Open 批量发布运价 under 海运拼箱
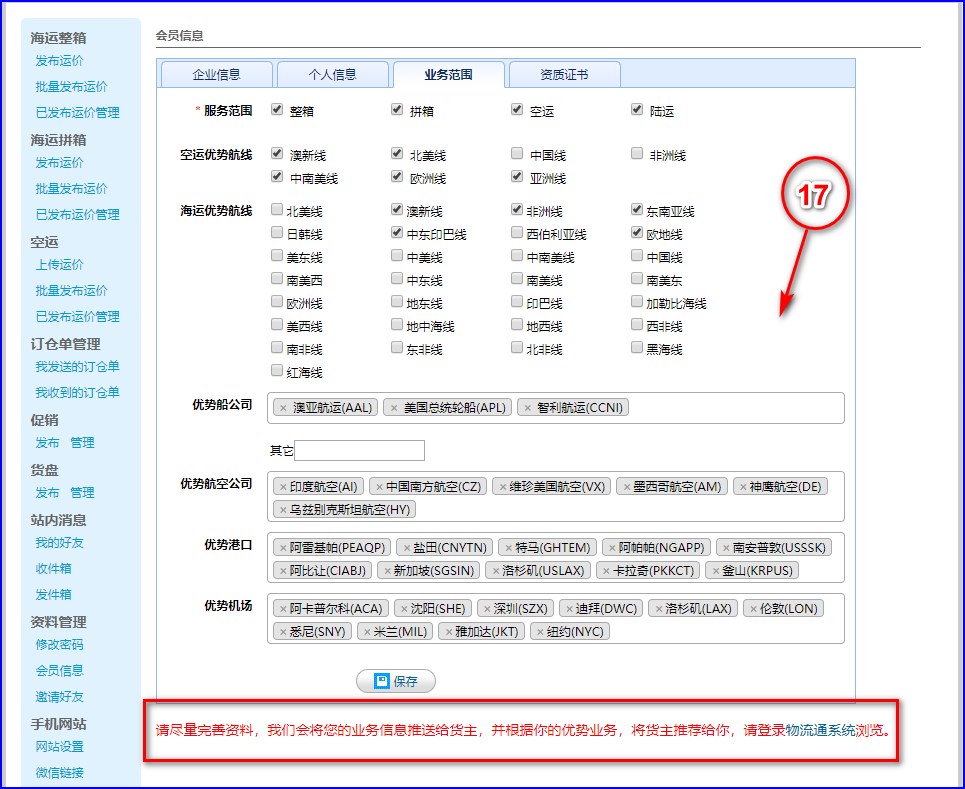 [71, 189]
